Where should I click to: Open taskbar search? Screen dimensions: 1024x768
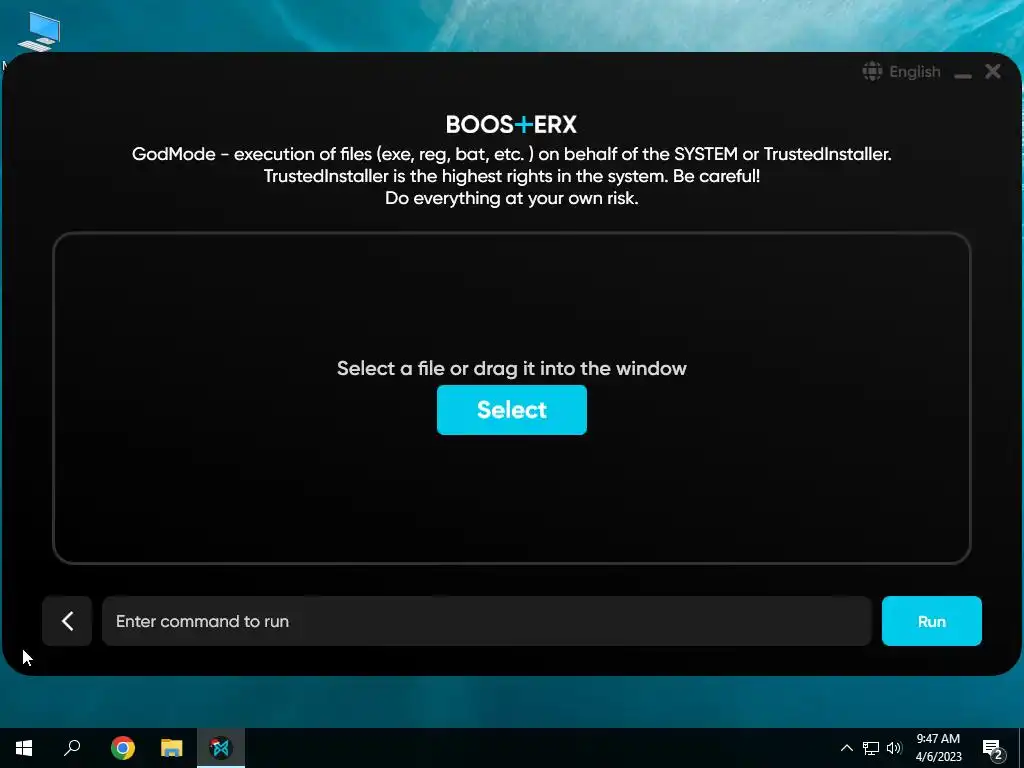72,748
